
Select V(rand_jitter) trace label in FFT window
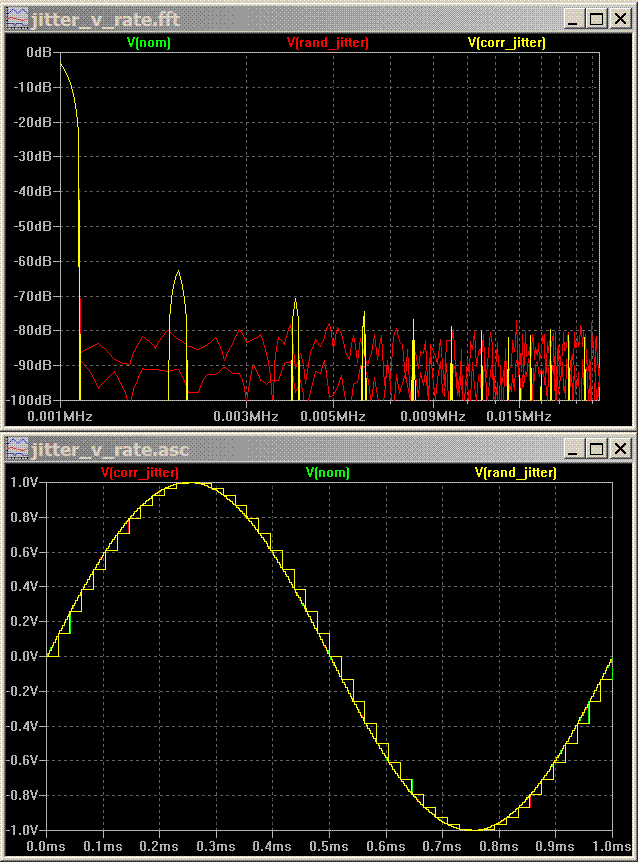(328, 43)
